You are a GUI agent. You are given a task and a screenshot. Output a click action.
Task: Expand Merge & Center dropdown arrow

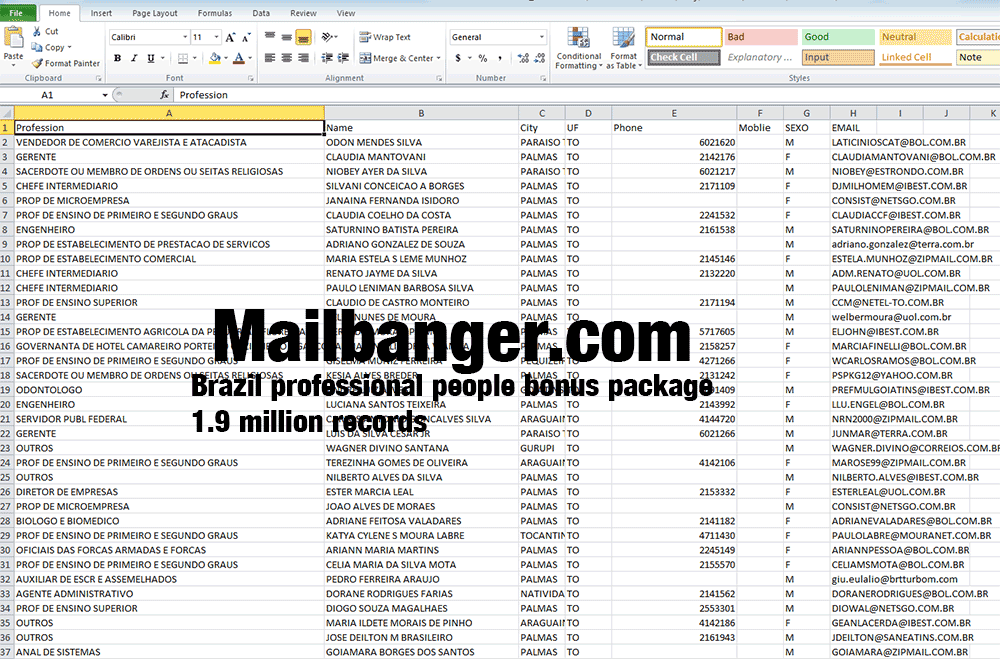(x=439, y=58)
